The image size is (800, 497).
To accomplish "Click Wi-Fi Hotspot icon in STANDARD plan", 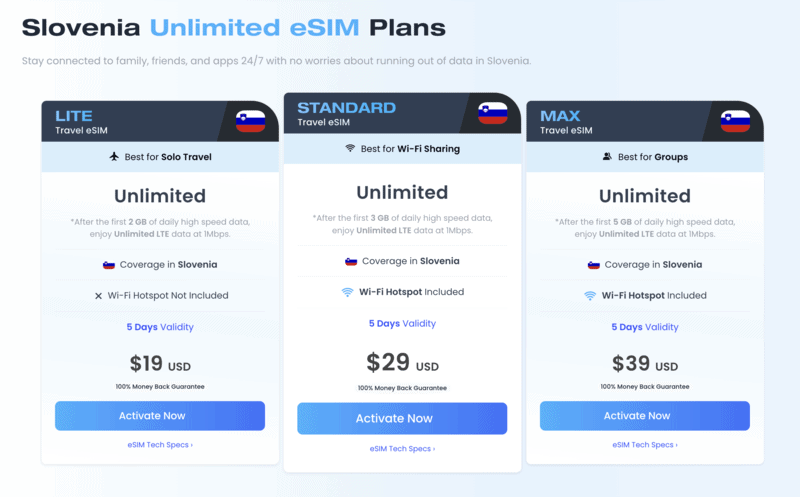I will tap(347, 292).
